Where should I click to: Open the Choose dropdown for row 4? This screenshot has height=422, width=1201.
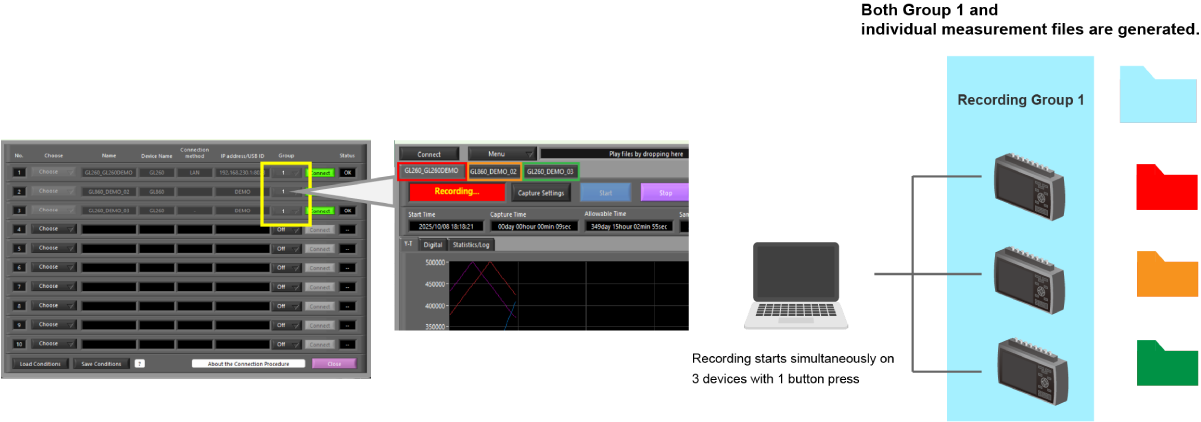click(53, 229)
